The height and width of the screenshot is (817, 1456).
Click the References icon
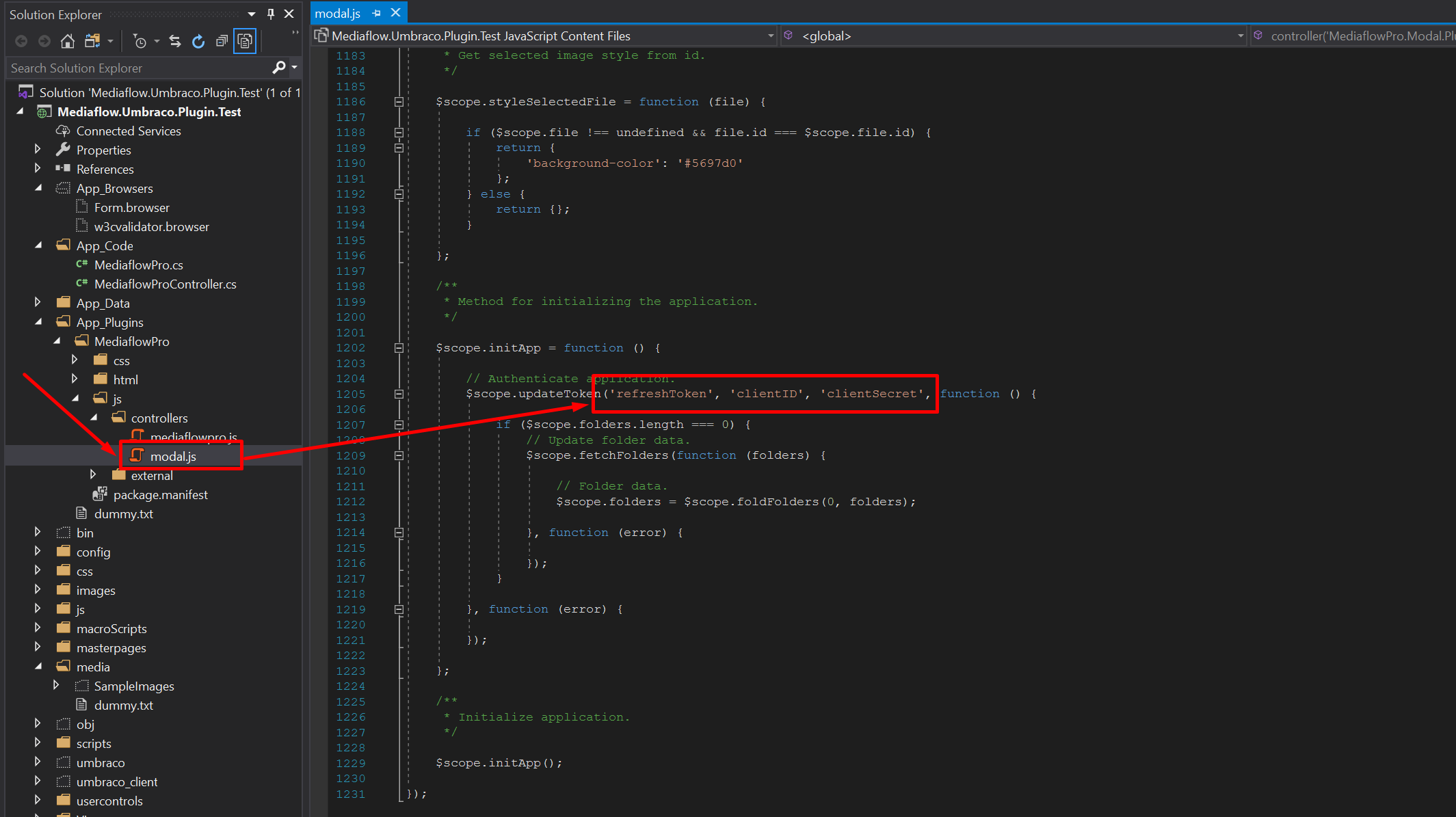click(x=63, y=168)
